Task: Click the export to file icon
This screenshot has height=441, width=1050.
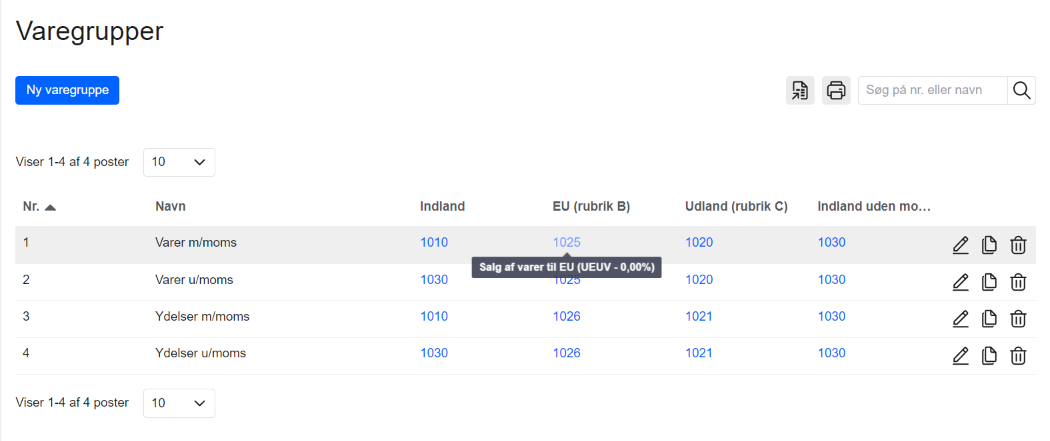Action: [800, 90]
